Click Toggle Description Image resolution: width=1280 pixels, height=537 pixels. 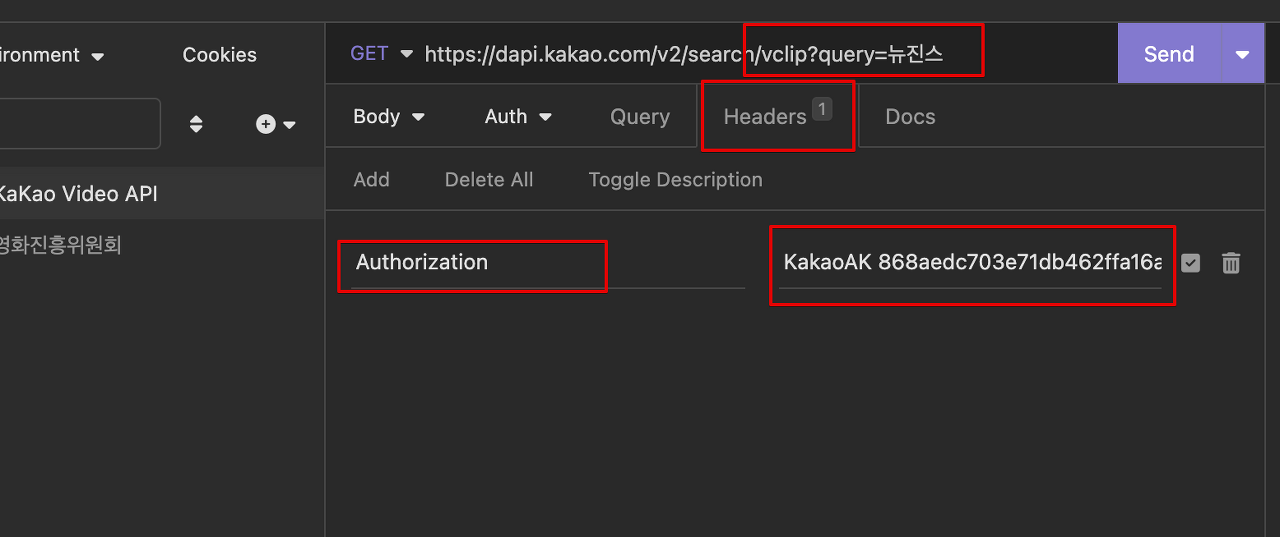[x=675, y=180]
